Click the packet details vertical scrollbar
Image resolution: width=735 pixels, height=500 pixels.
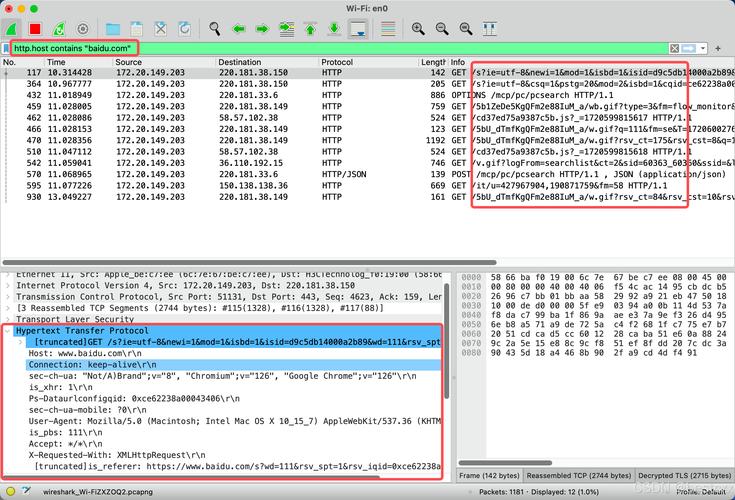447,380
